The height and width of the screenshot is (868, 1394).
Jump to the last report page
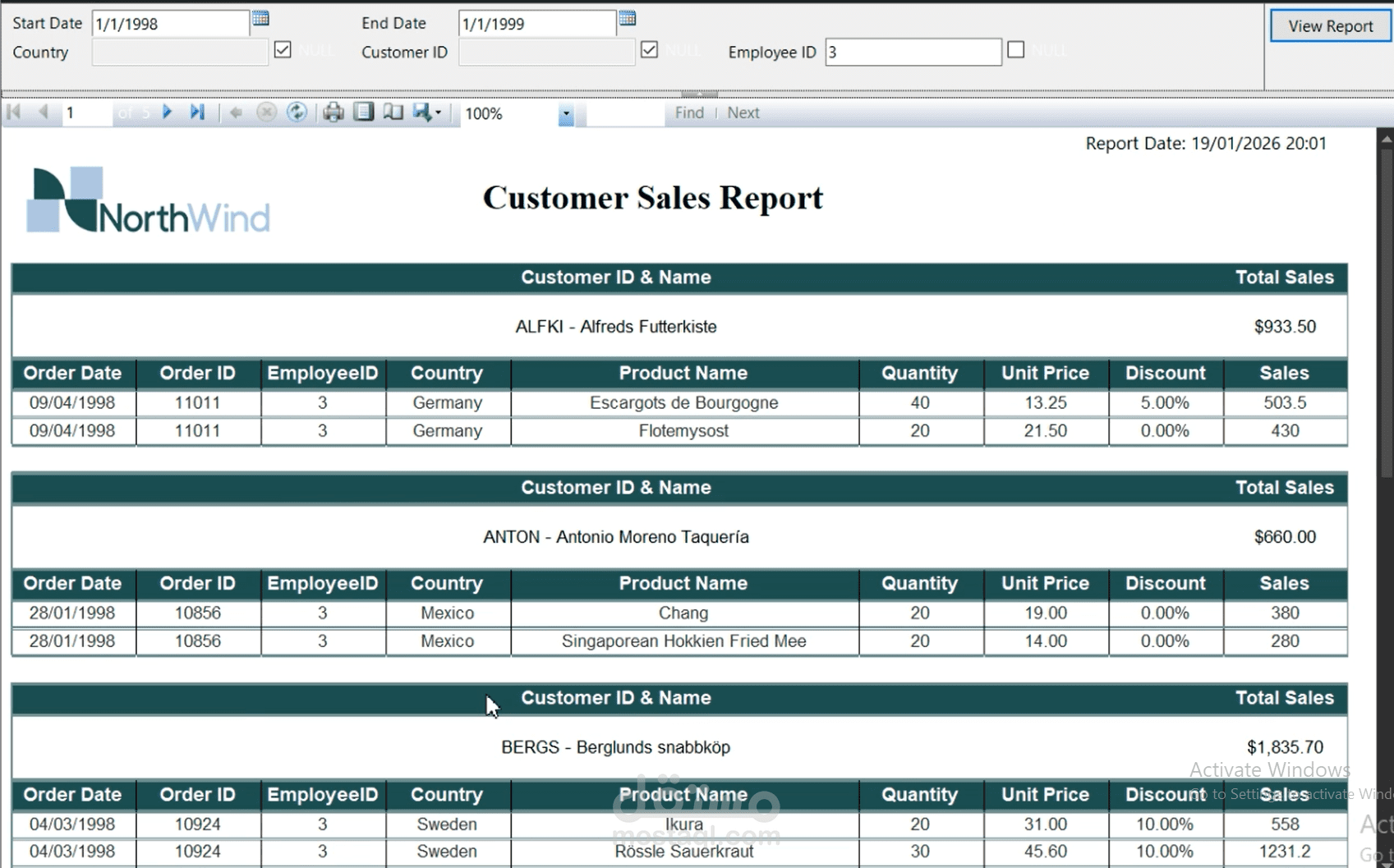point(197,113)
